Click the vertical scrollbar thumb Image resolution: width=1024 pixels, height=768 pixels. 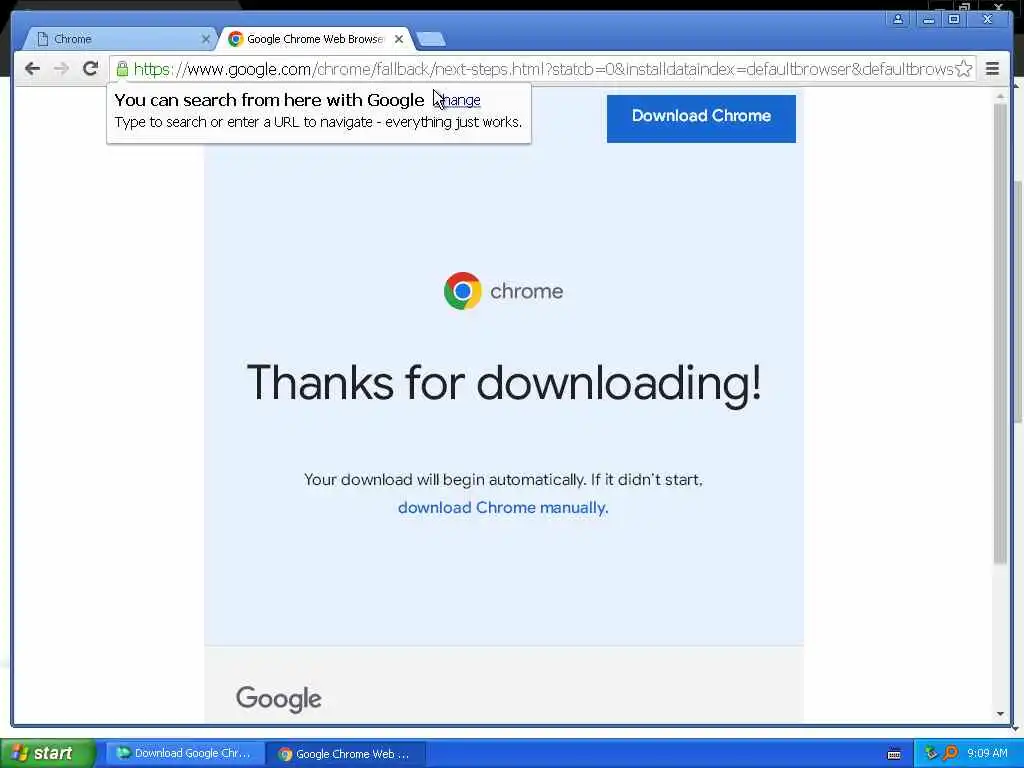pyautogui.click(x=1000, y=333)
